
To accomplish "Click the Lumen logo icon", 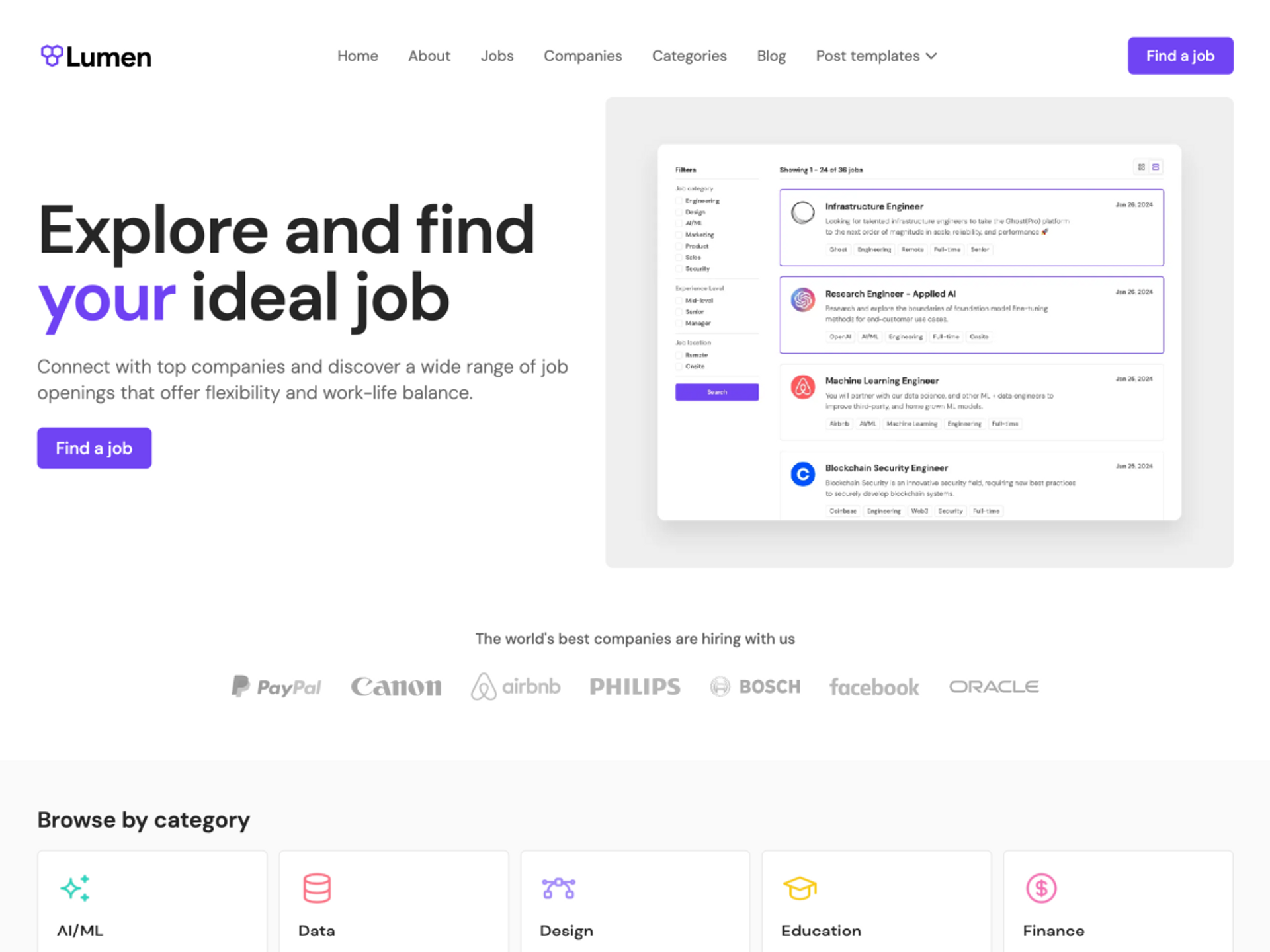I will 49,55.
